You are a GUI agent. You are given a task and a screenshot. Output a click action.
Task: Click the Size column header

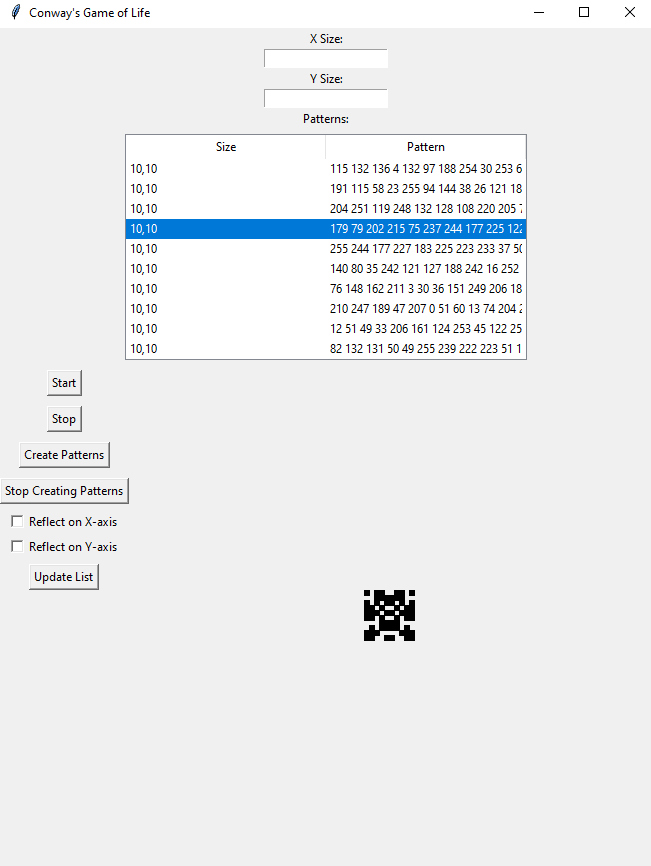tap(226, 147)
